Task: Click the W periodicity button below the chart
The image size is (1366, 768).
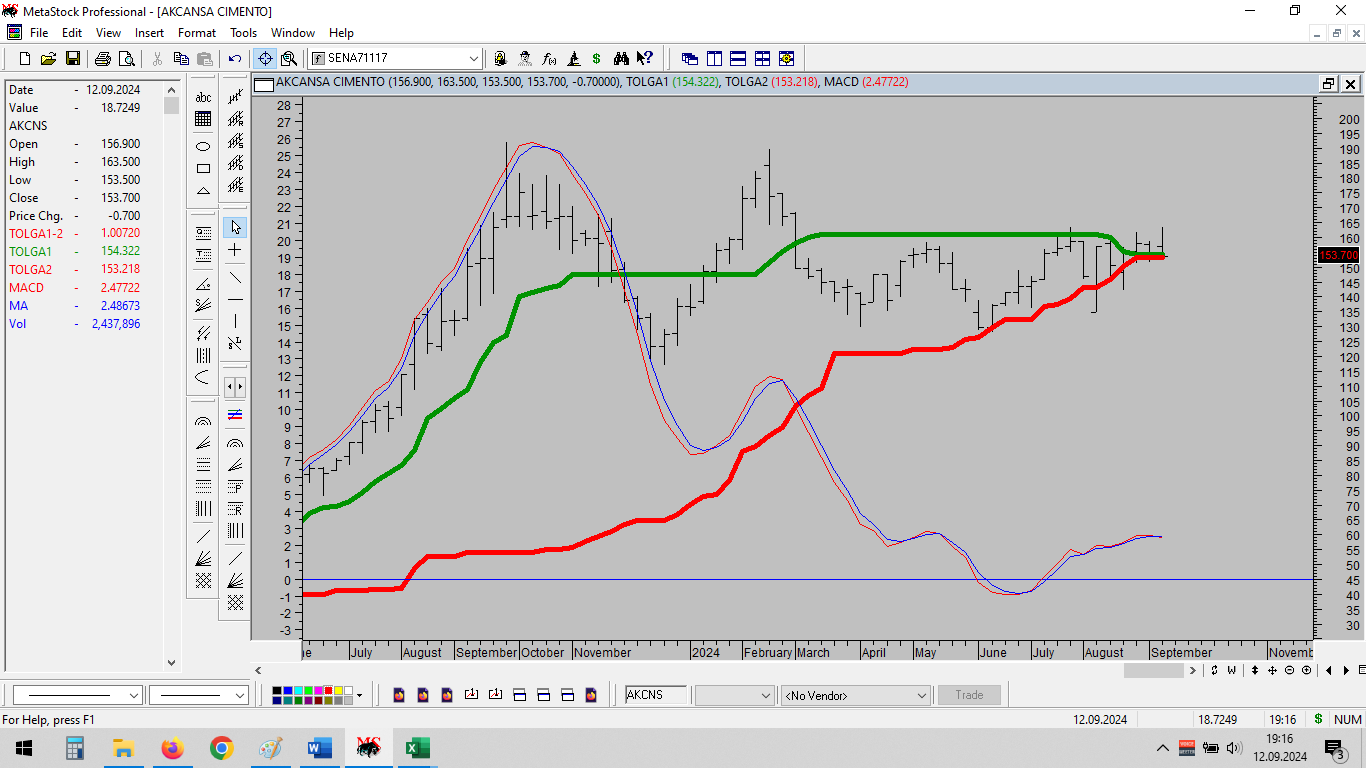Action: [1232, 671]
